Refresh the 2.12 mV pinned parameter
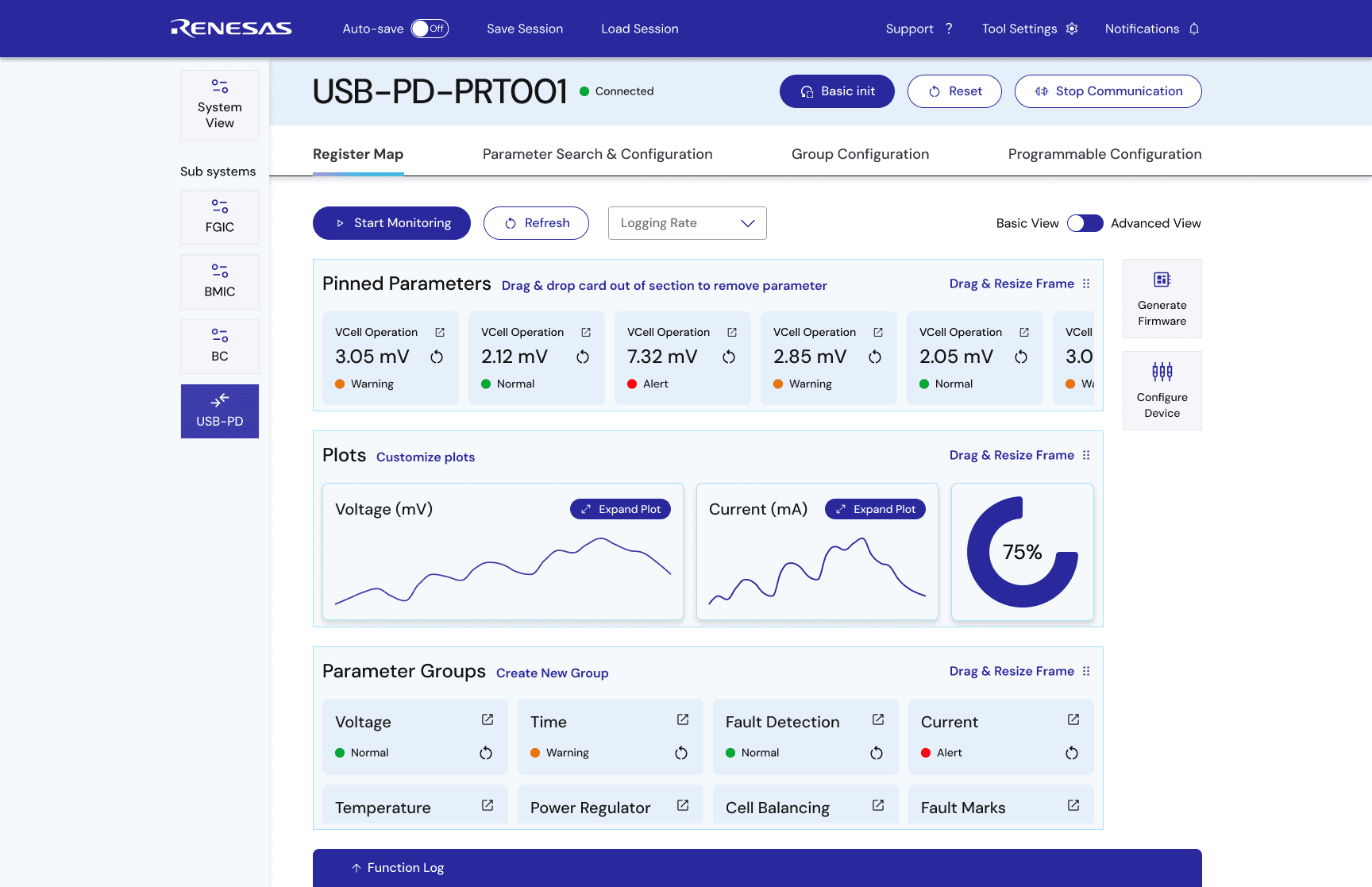The height and width of the screenshot is (887, 1372). pos(583,357)
